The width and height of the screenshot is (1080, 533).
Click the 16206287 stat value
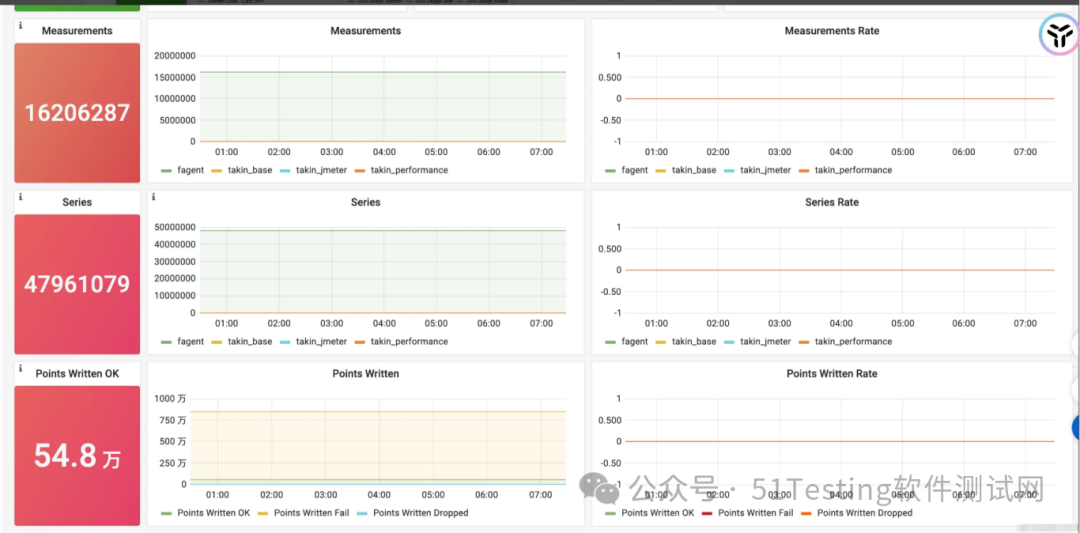(77, 113)
